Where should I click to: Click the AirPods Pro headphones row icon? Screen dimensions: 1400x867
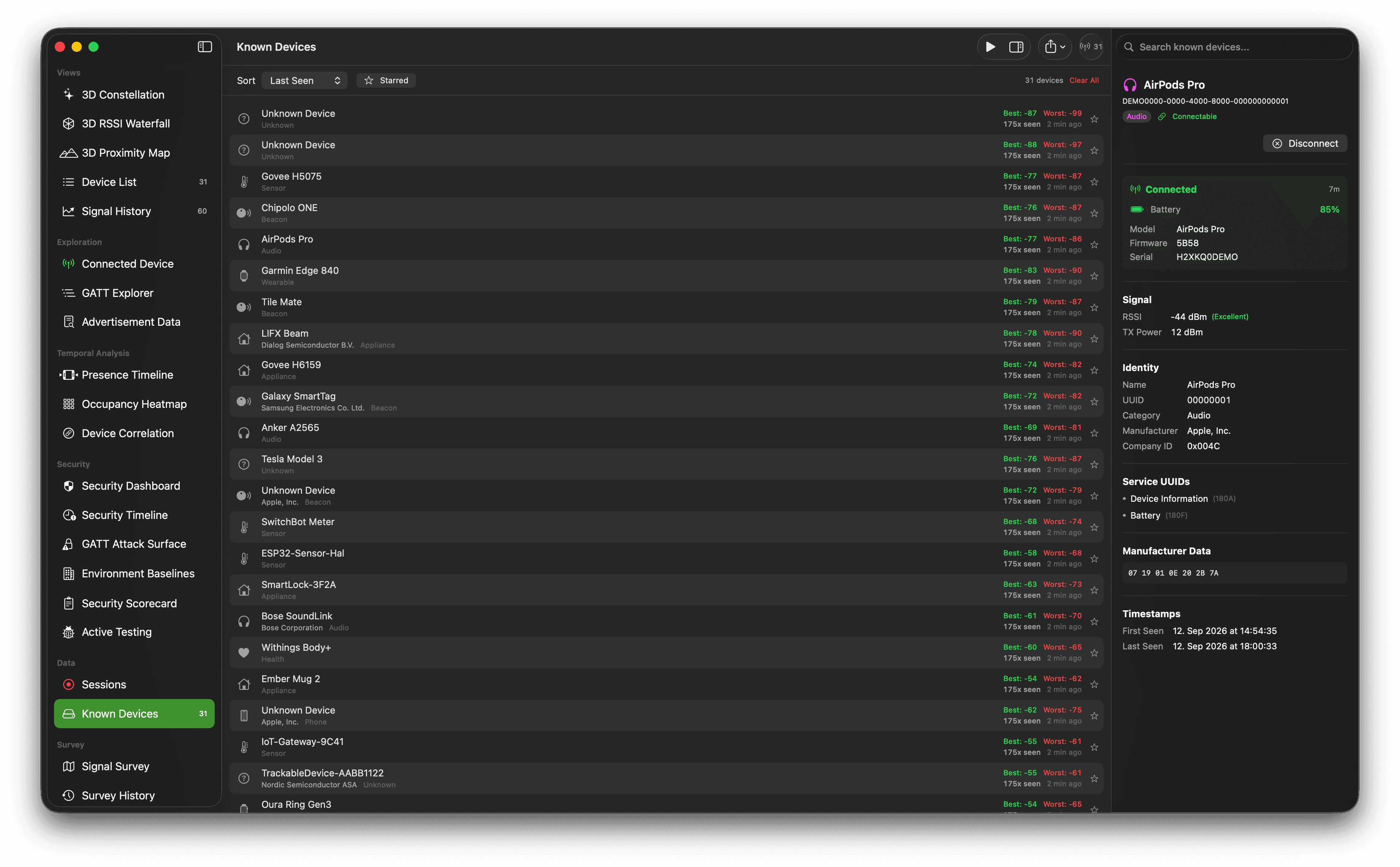tap(244, 245)
